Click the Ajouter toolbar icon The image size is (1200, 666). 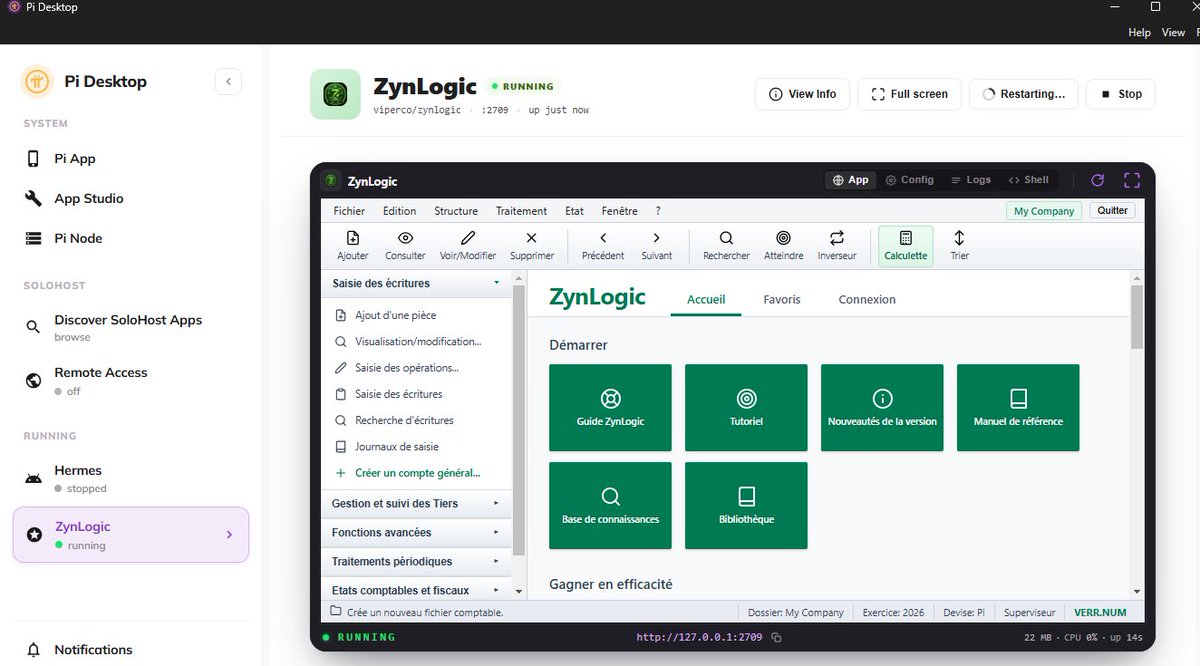pos(353,238)
